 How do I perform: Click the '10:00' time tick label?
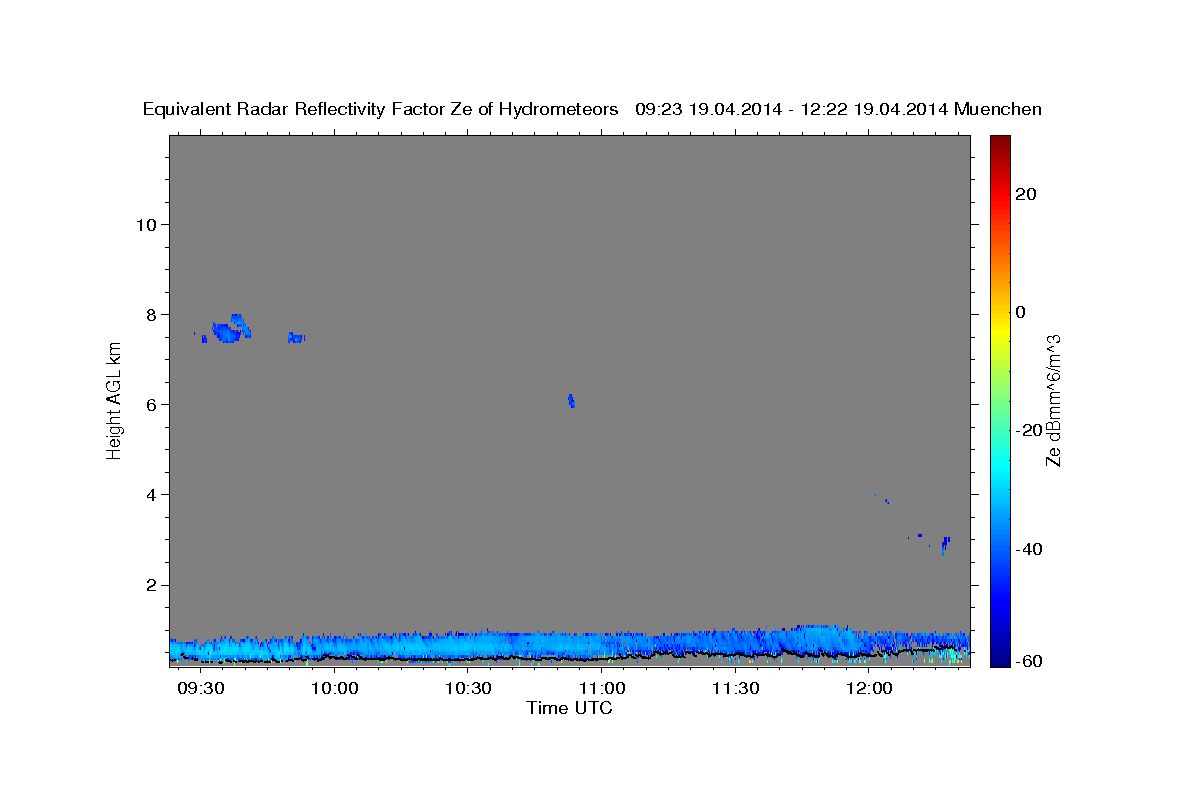pyautogui.click(x=335, y=689)
